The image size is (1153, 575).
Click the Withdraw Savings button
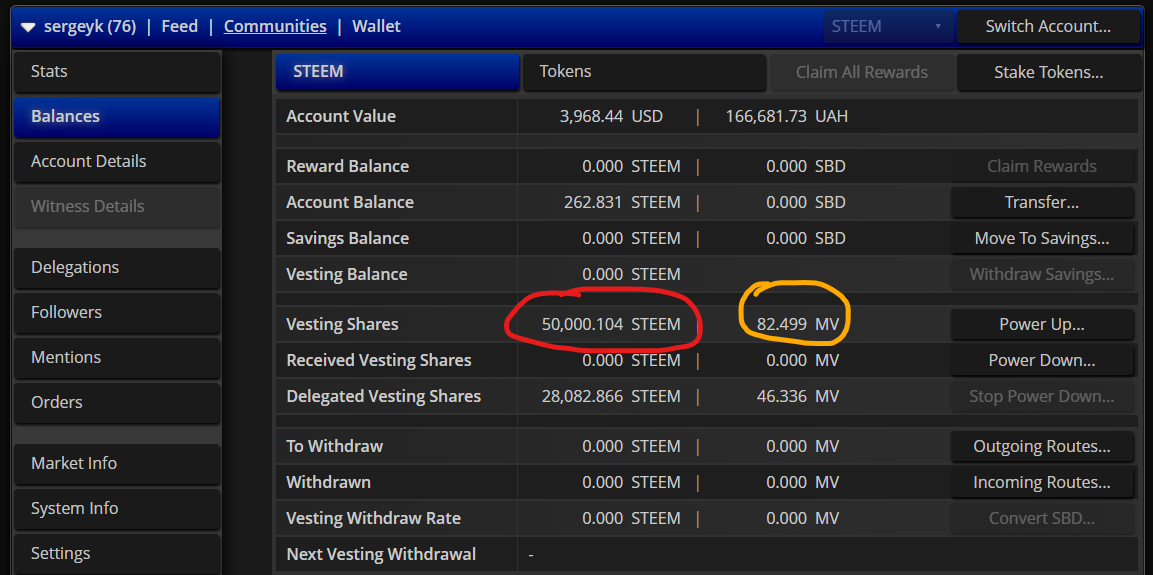(1042, 274)
